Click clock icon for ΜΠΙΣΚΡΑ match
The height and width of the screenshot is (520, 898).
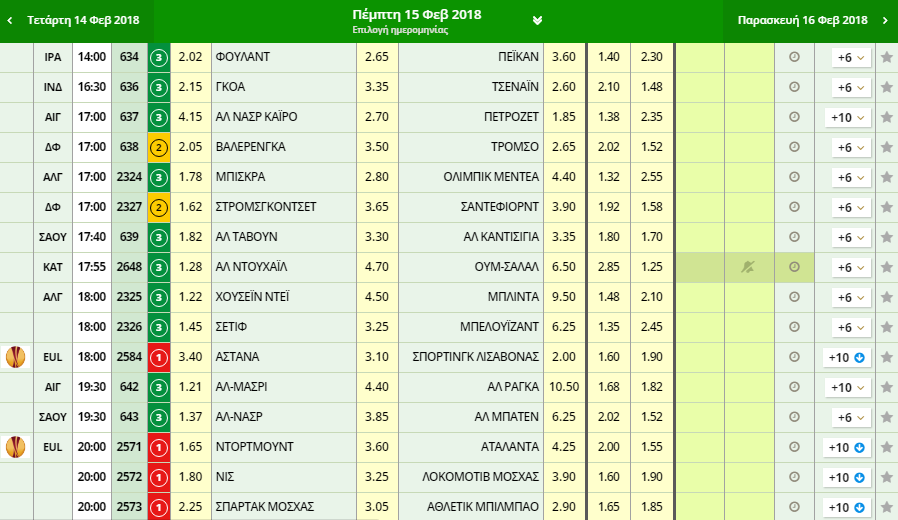pyautogui.click(x=795, y=178)
